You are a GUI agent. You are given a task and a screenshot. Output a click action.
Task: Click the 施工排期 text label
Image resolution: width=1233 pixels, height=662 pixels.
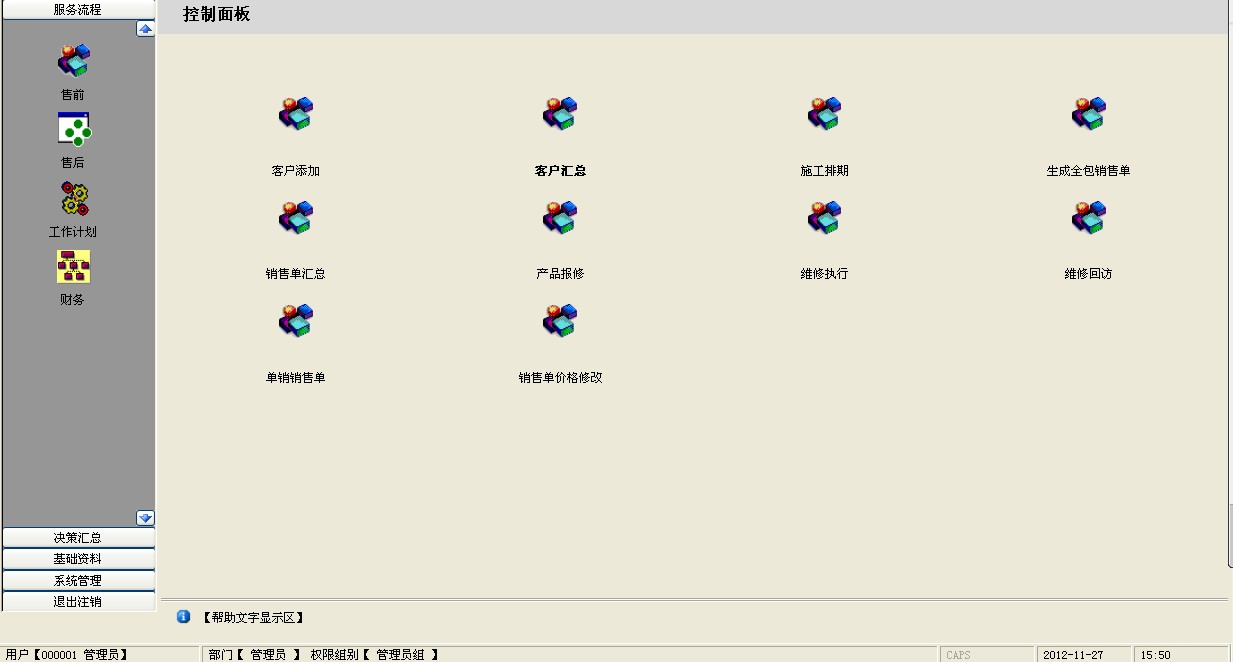click(x=825, y=171)
